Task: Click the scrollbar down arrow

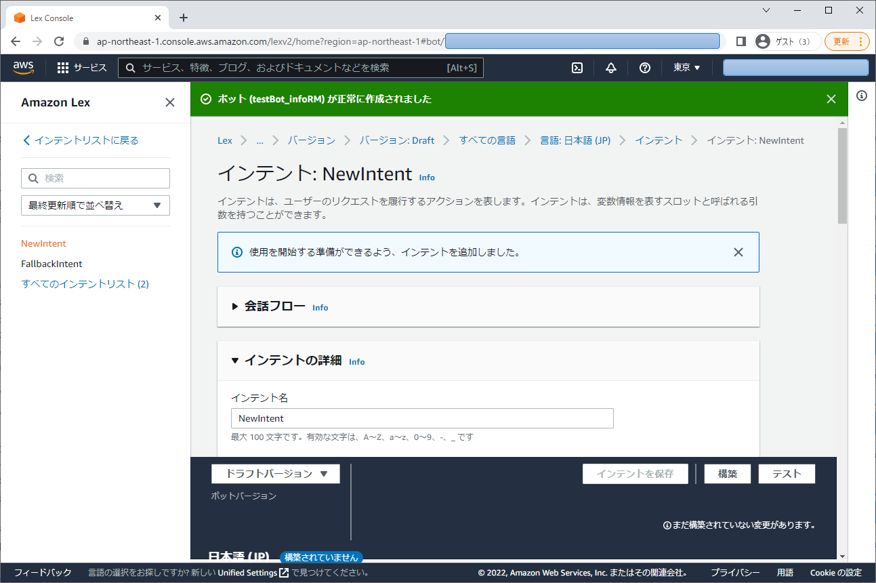Action: pos(842,556)
